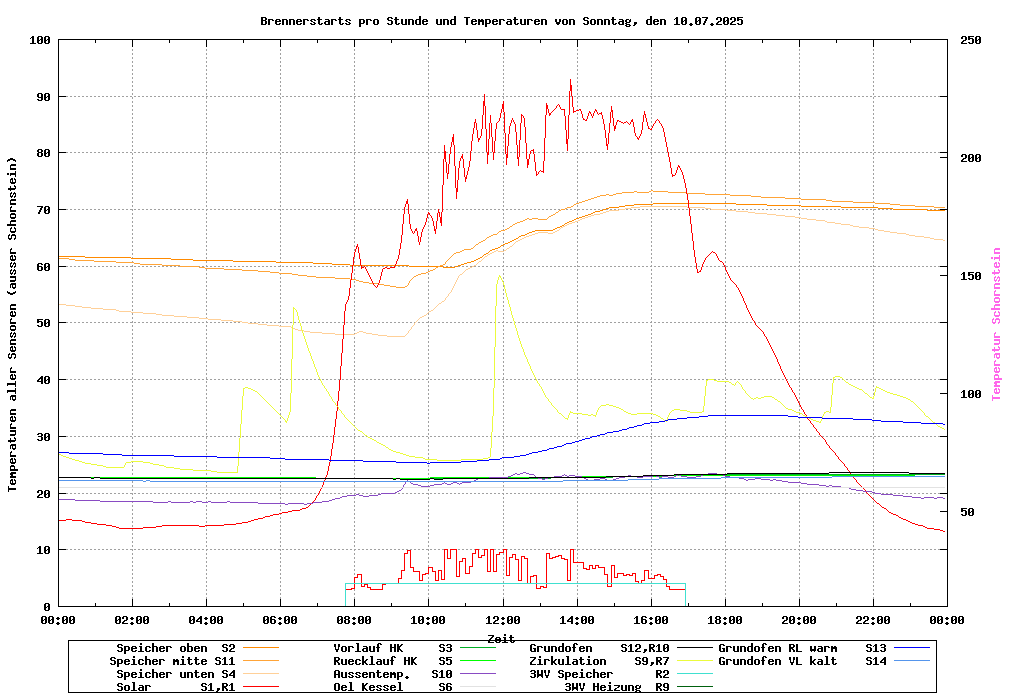Select Speicher unten S4 in the legend

point(176,674)
